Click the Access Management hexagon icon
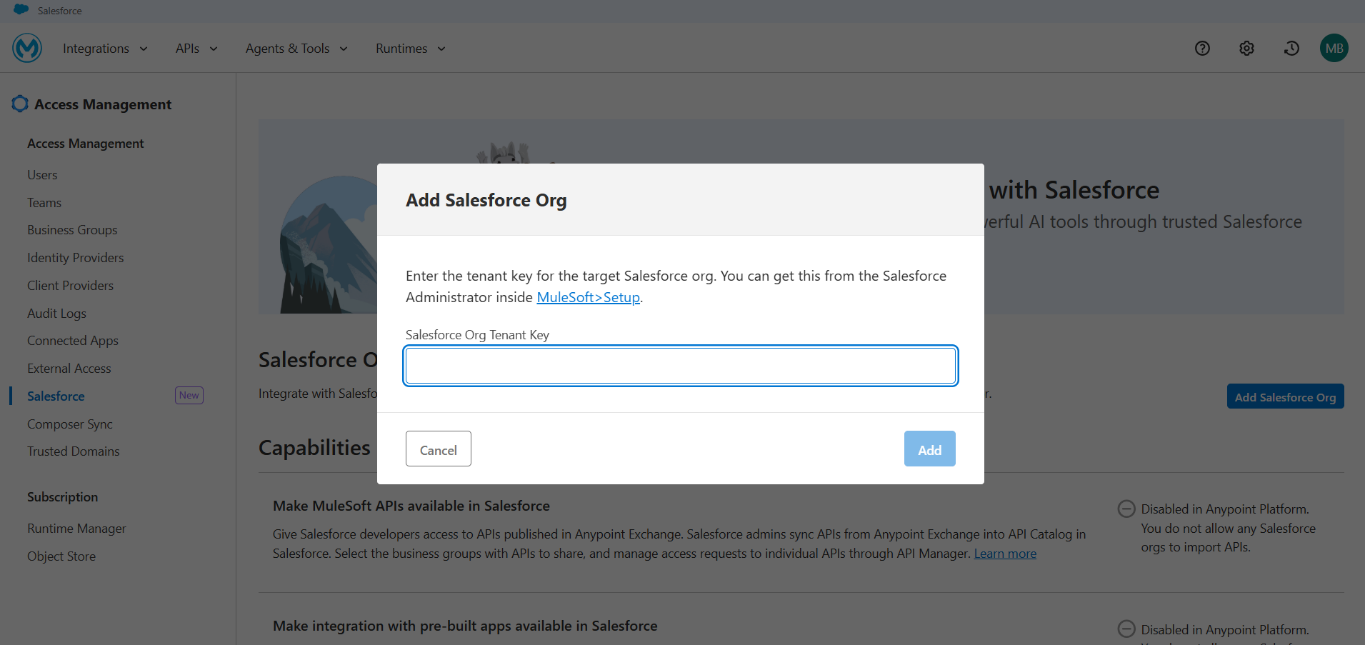 pyautogui.click(x=20, y=104)
